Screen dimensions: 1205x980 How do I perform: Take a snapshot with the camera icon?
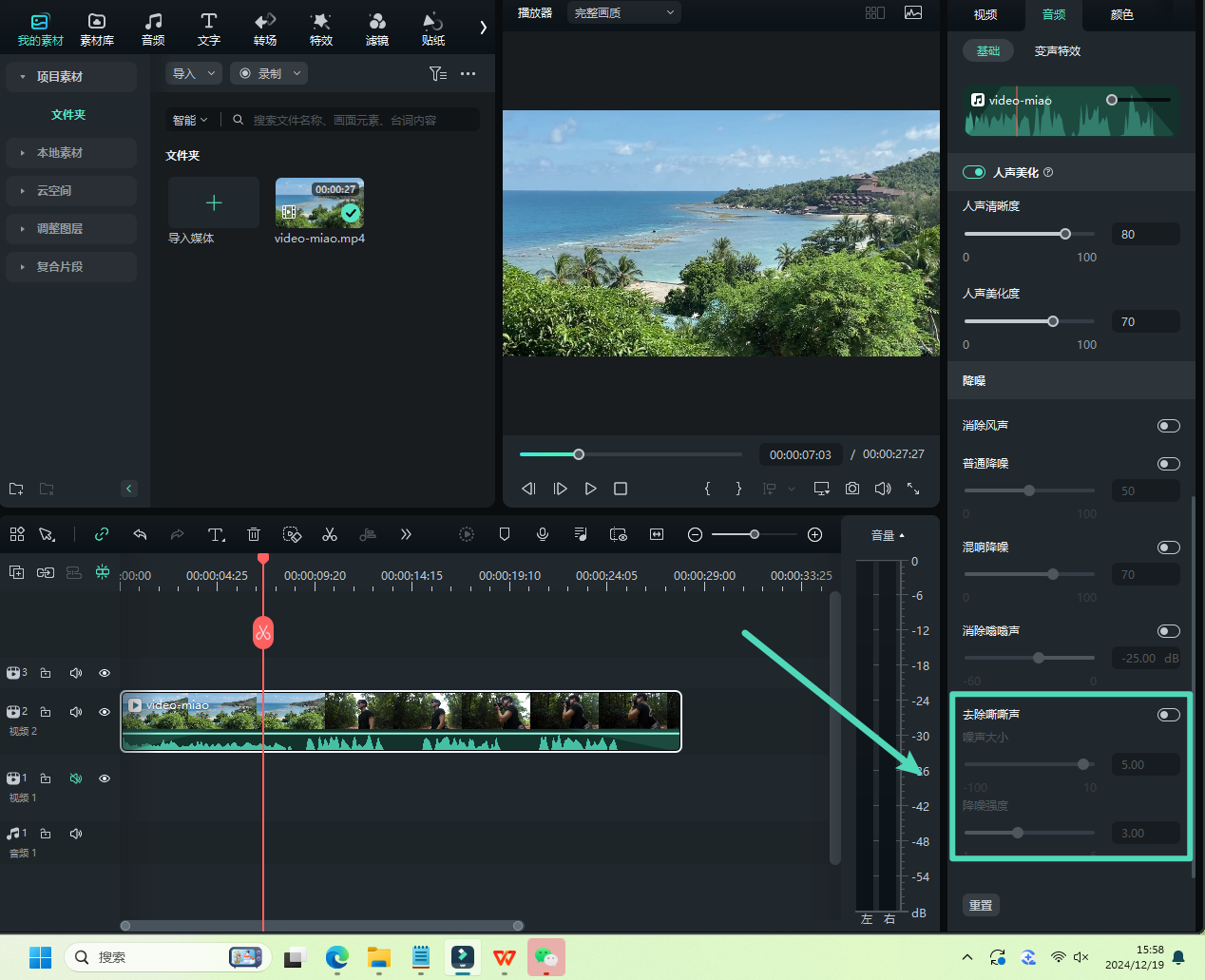852,489
